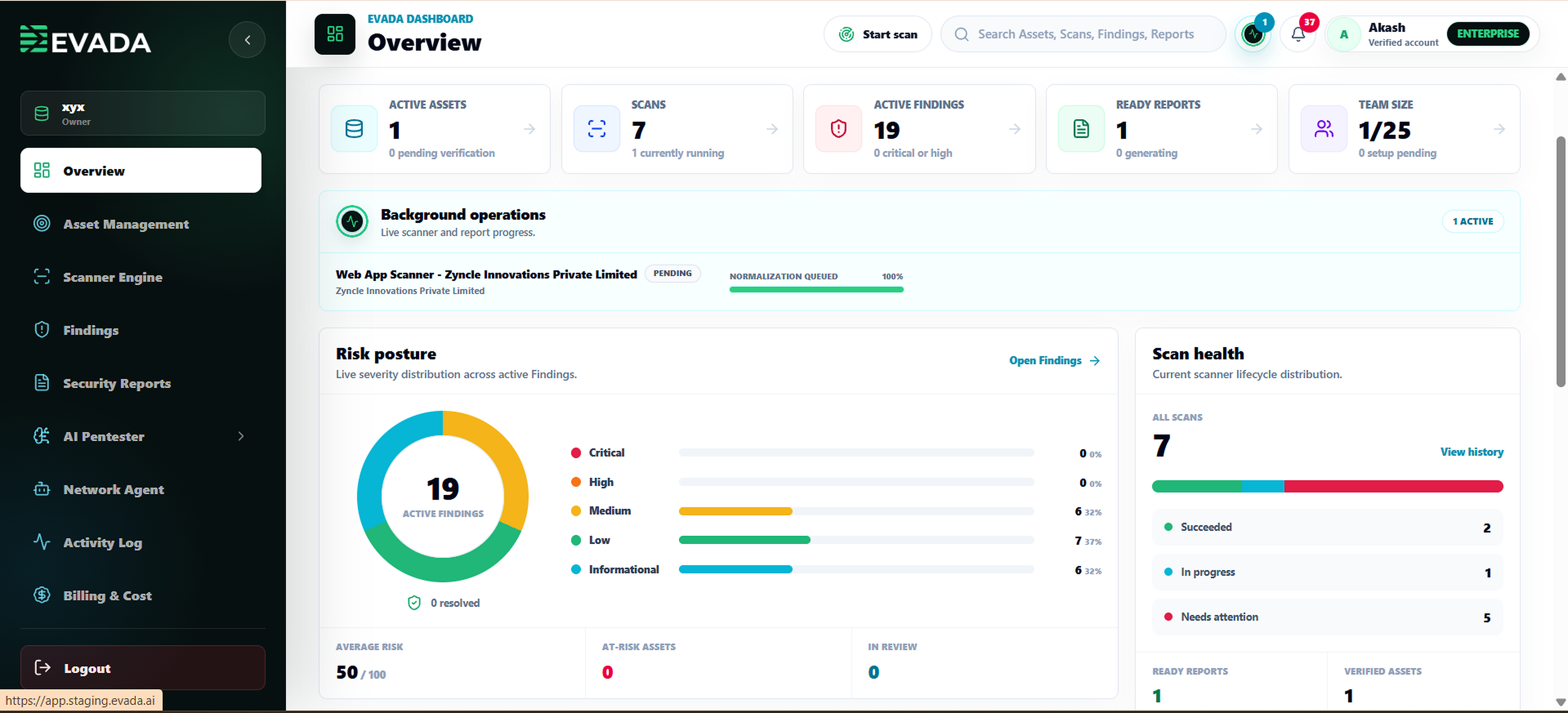
Task: Expand the AI Pentester submenu arrow
Action: (241, 436)
